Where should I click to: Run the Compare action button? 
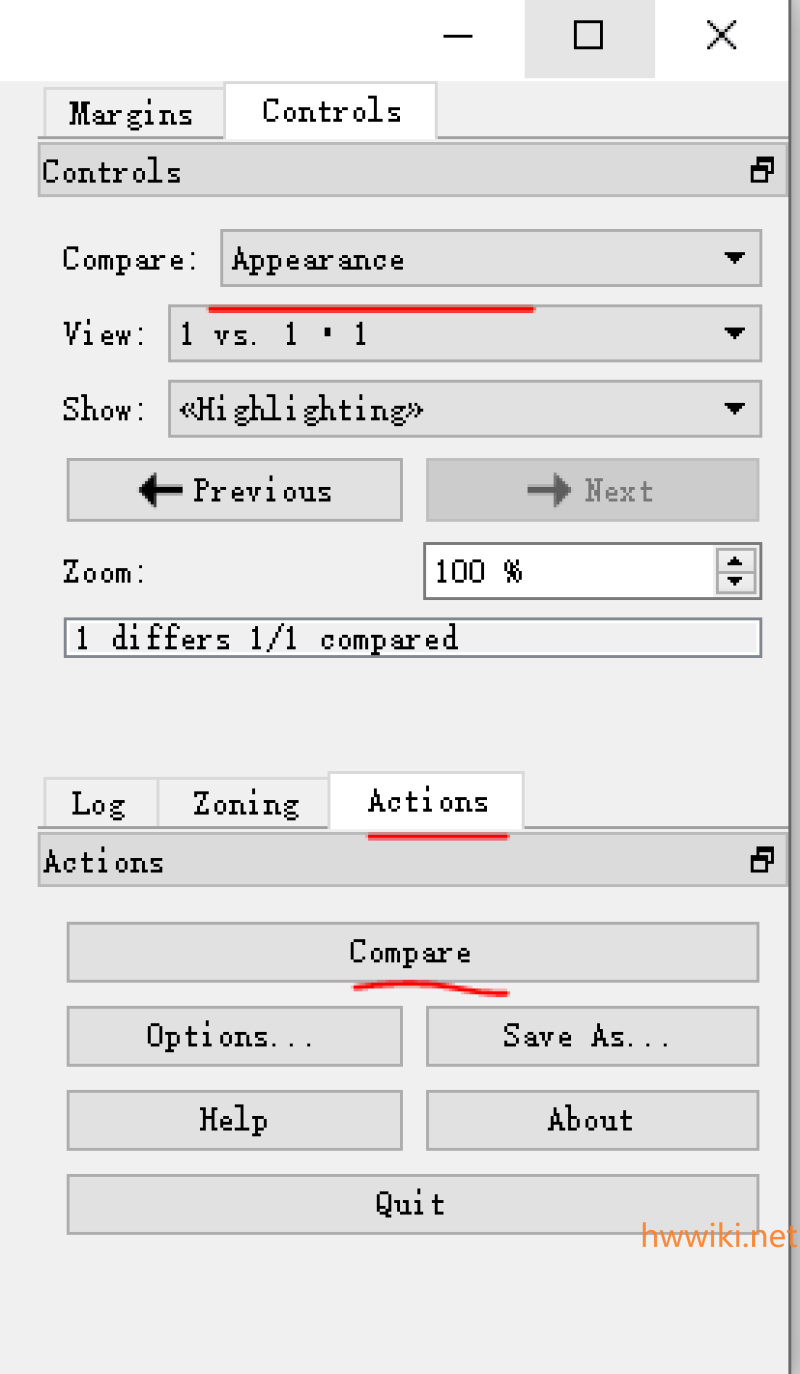pos(413,952)
